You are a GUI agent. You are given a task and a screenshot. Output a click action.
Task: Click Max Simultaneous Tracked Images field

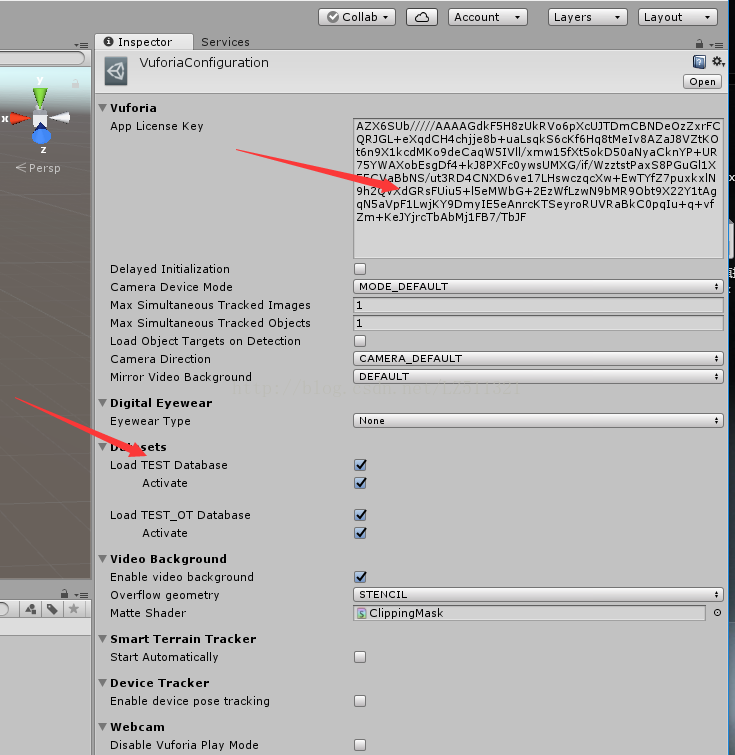tap(538, 305)
